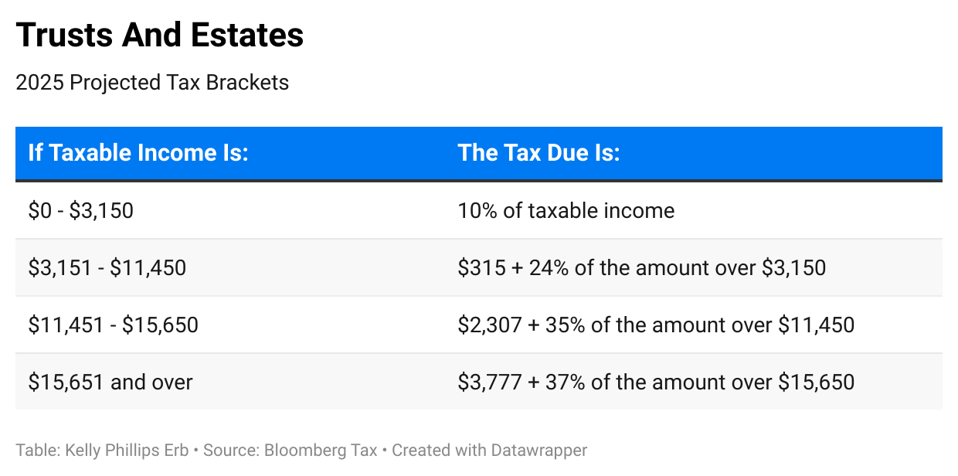Select the 2025 Projected Tax Brackets subtitle

[152, 83]
